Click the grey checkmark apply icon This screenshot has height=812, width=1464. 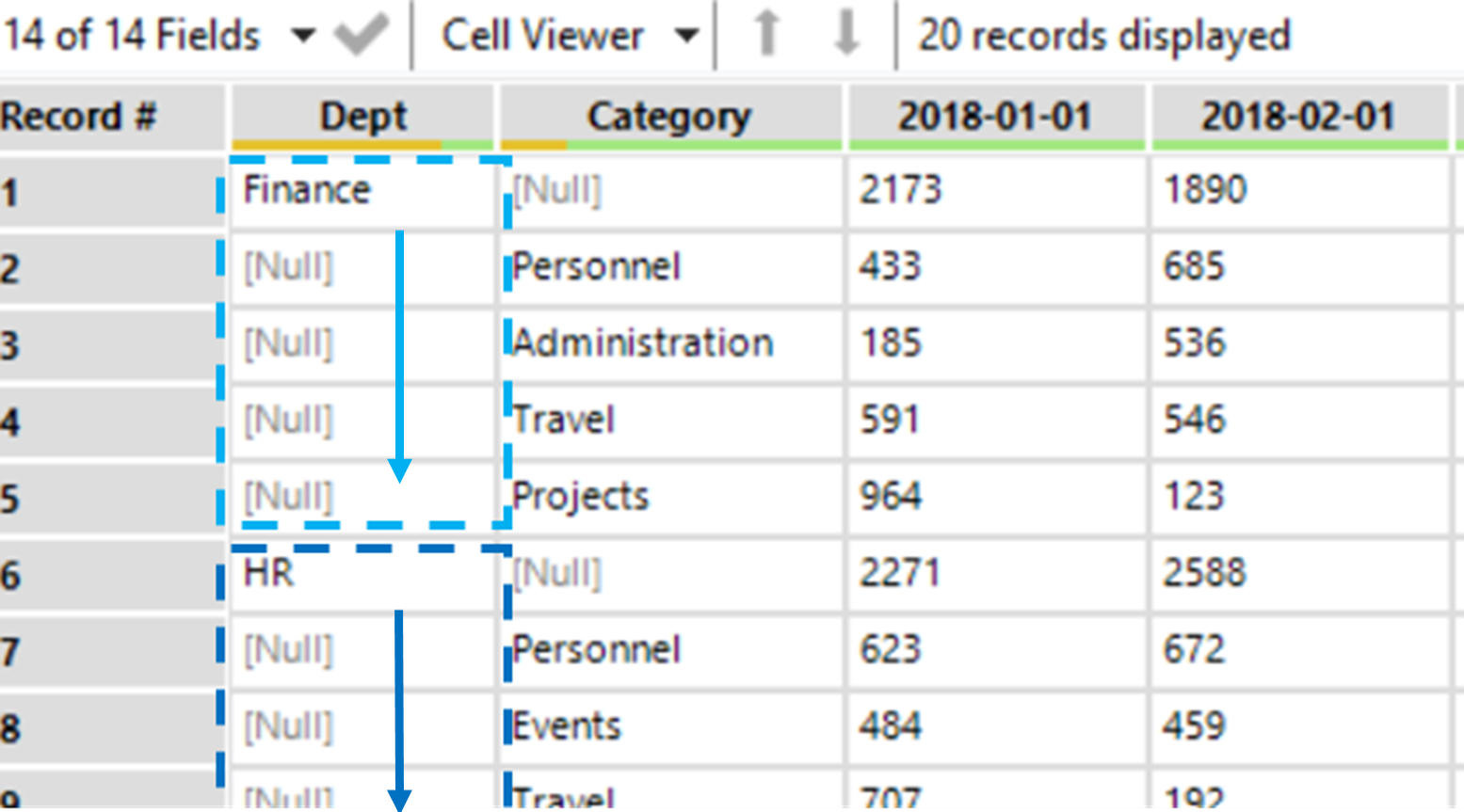tap(362, 36)
